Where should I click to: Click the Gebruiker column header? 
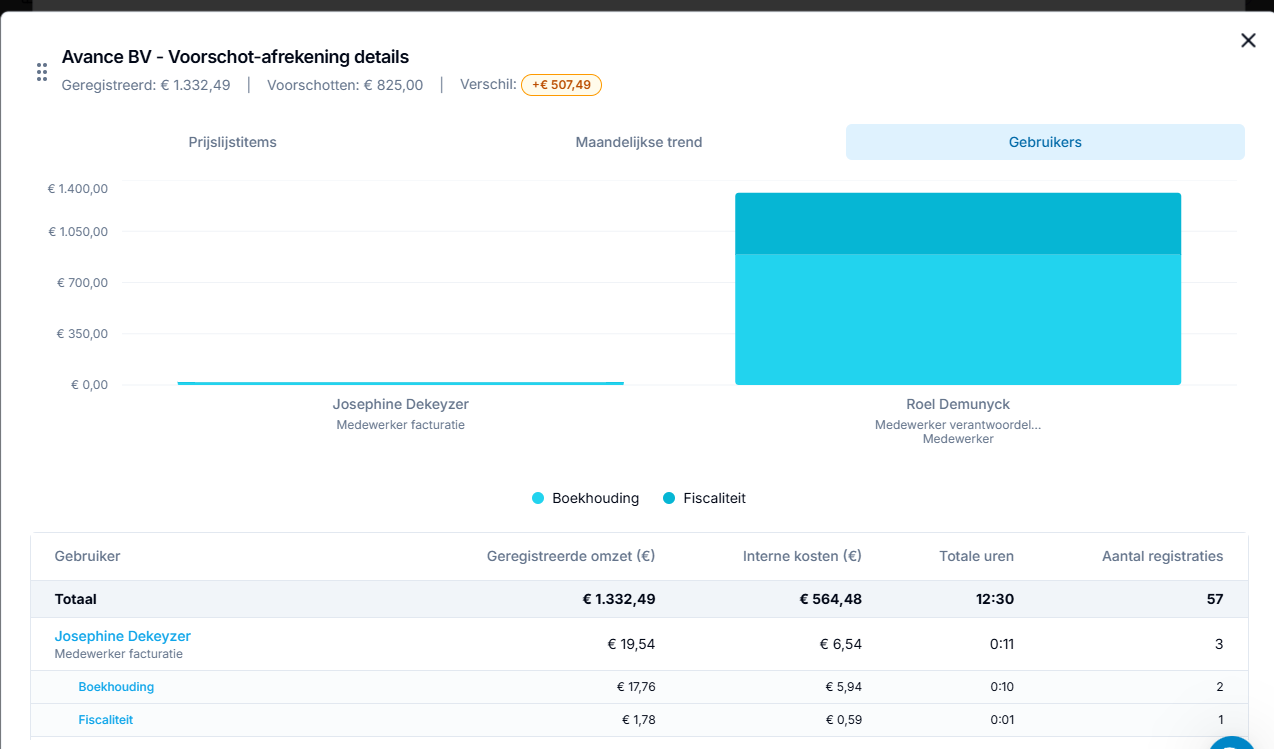(87, 556)
